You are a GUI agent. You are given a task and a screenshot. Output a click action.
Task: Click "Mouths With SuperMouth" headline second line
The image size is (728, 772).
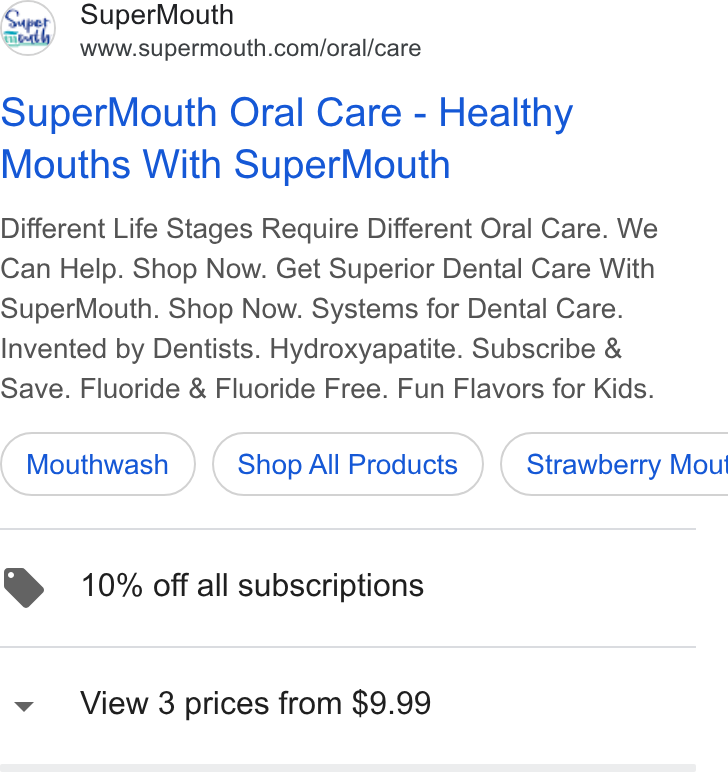pos(225,164)
